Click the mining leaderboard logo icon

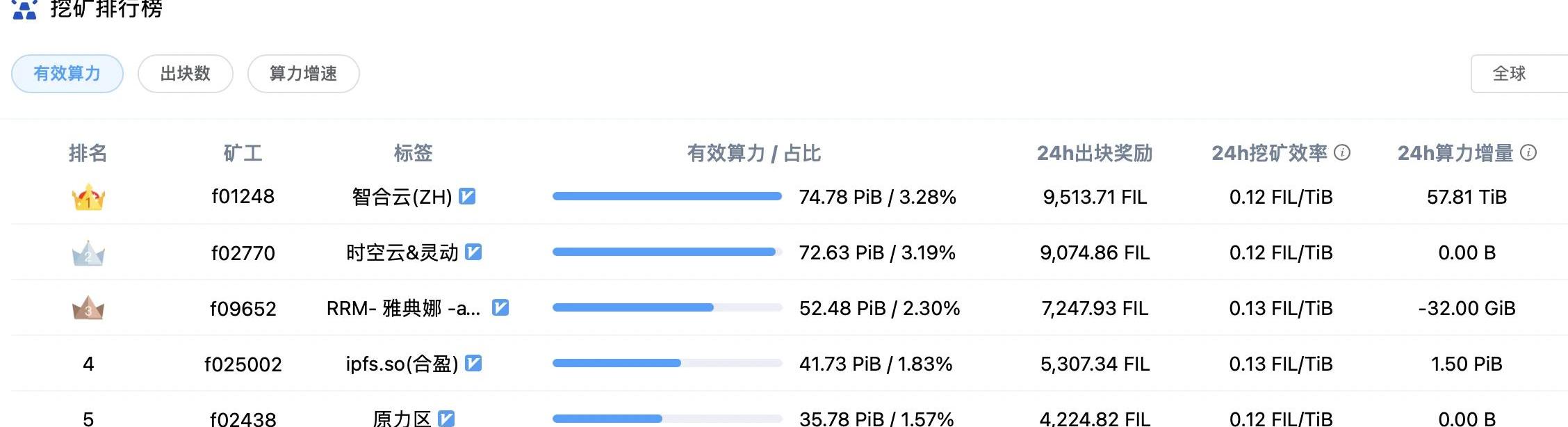(x=24, y=10)
